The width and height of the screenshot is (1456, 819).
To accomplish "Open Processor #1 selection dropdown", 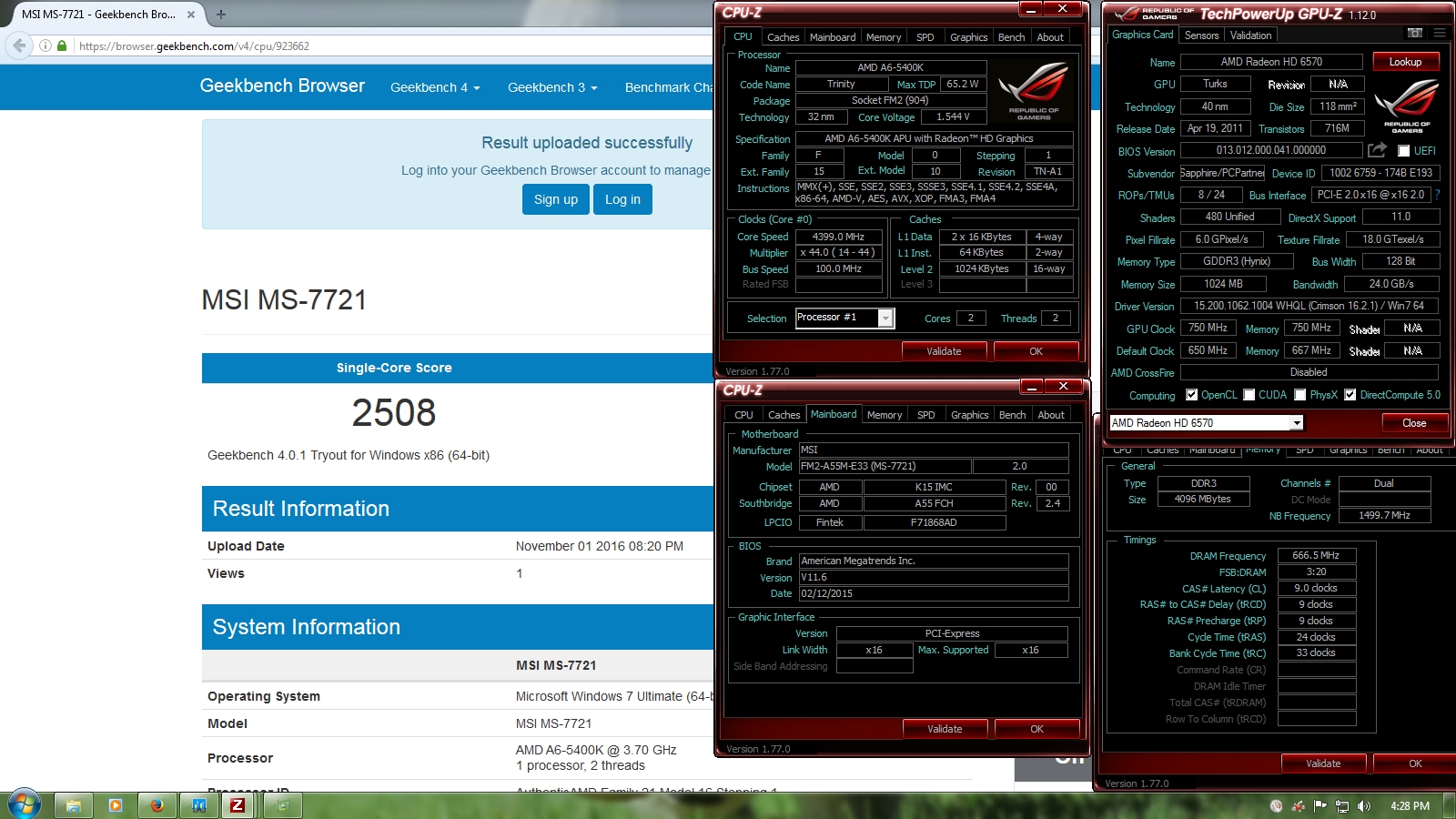I will (885, 318).
